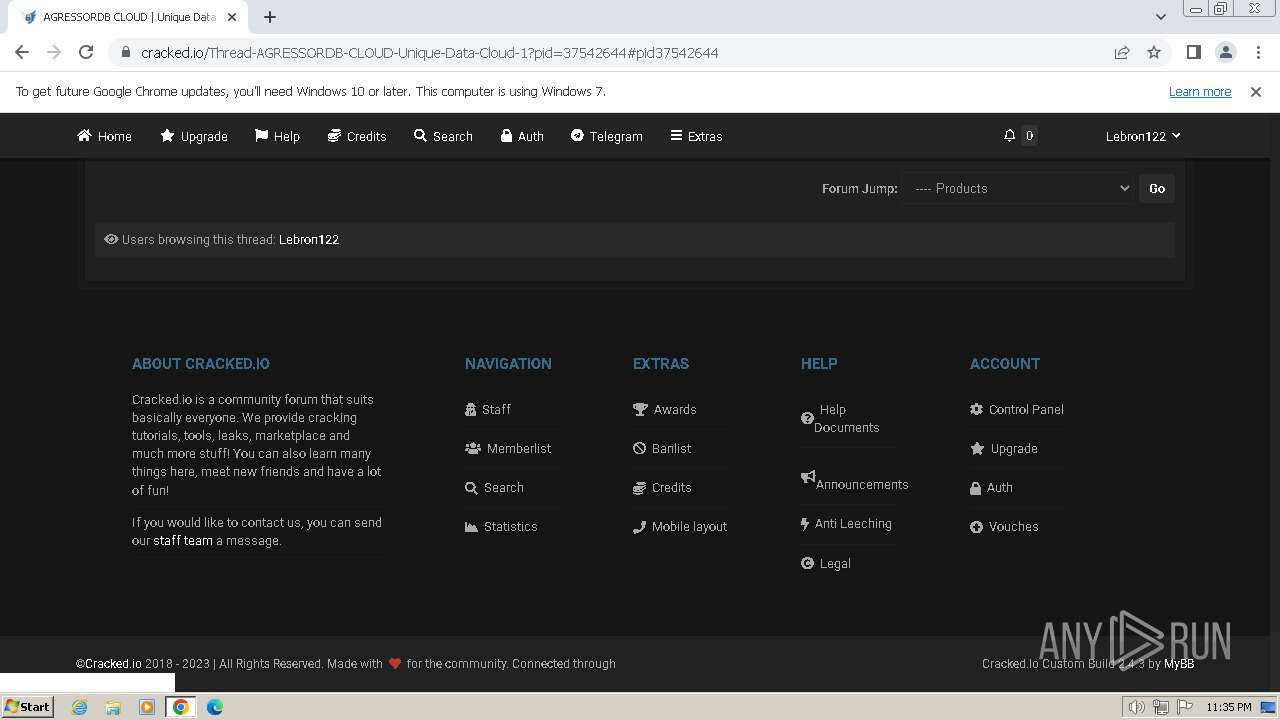Open notifications bell
The width and height of the screenshot is (1280, 720).
coord(1010,136)
